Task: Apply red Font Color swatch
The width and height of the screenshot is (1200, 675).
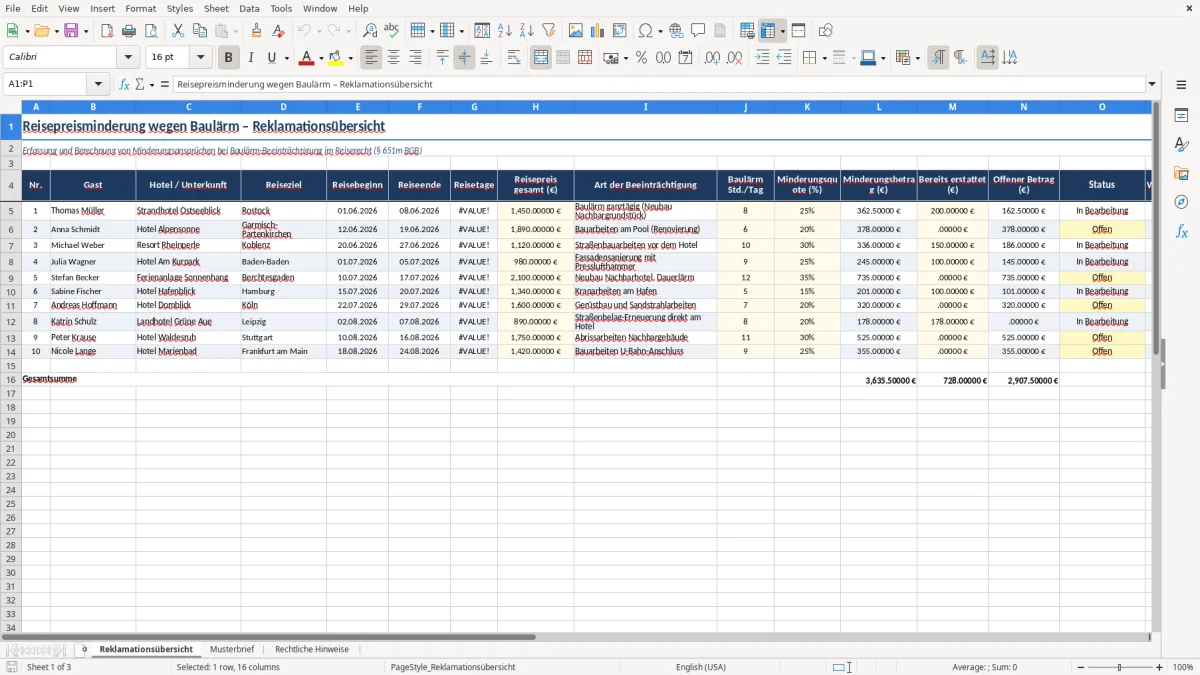Action: 307,58
